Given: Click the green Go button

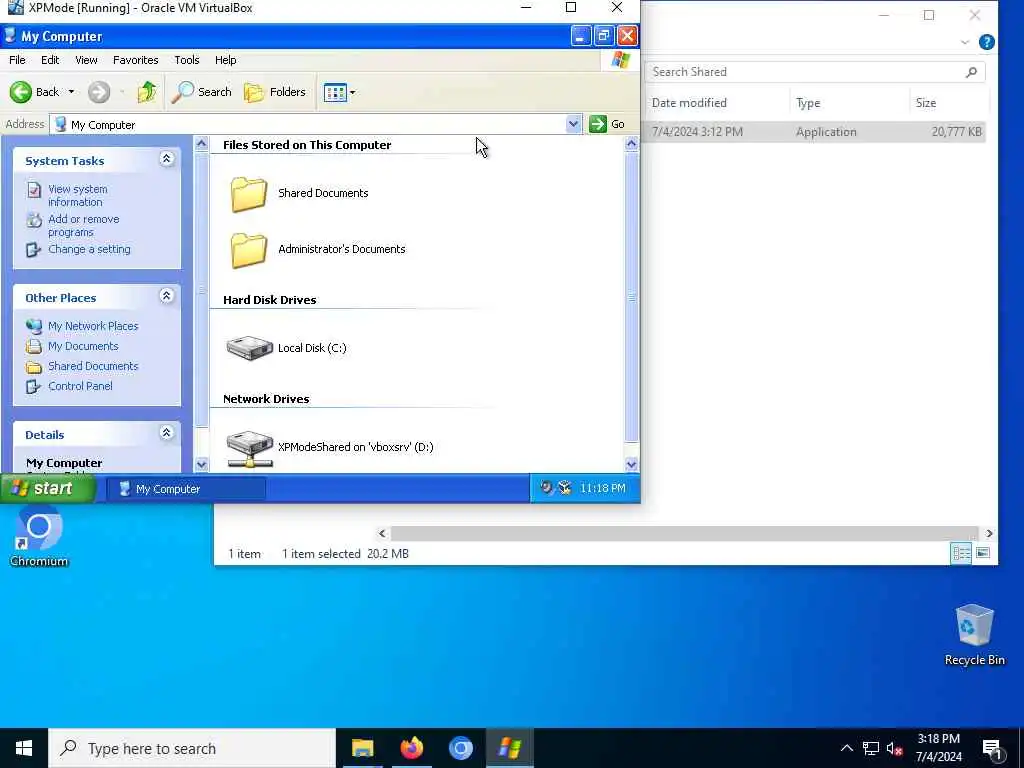Looking at the screenshot, I should (x=607, y=124).
